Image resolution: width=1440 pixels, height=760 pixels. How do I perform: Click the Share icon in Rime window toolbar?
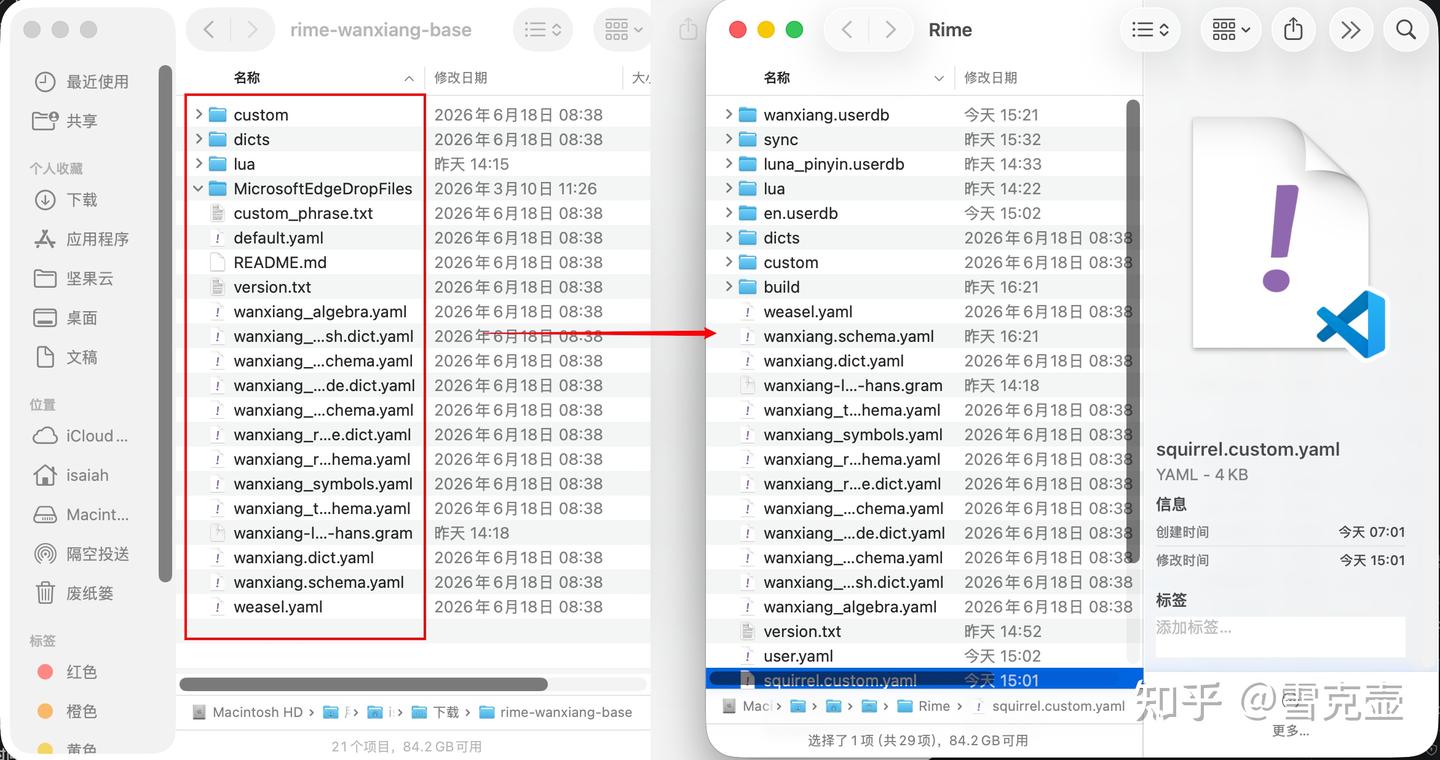1293,30
